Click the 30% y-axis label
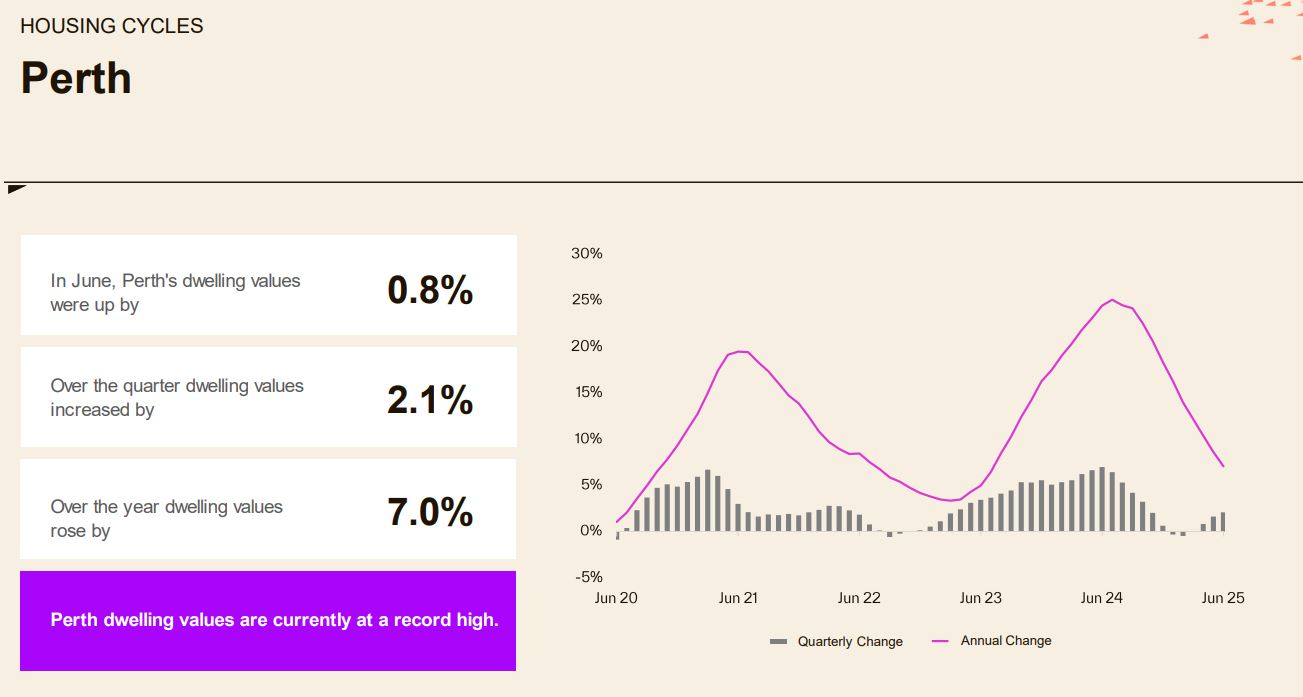 click(587, 254)
